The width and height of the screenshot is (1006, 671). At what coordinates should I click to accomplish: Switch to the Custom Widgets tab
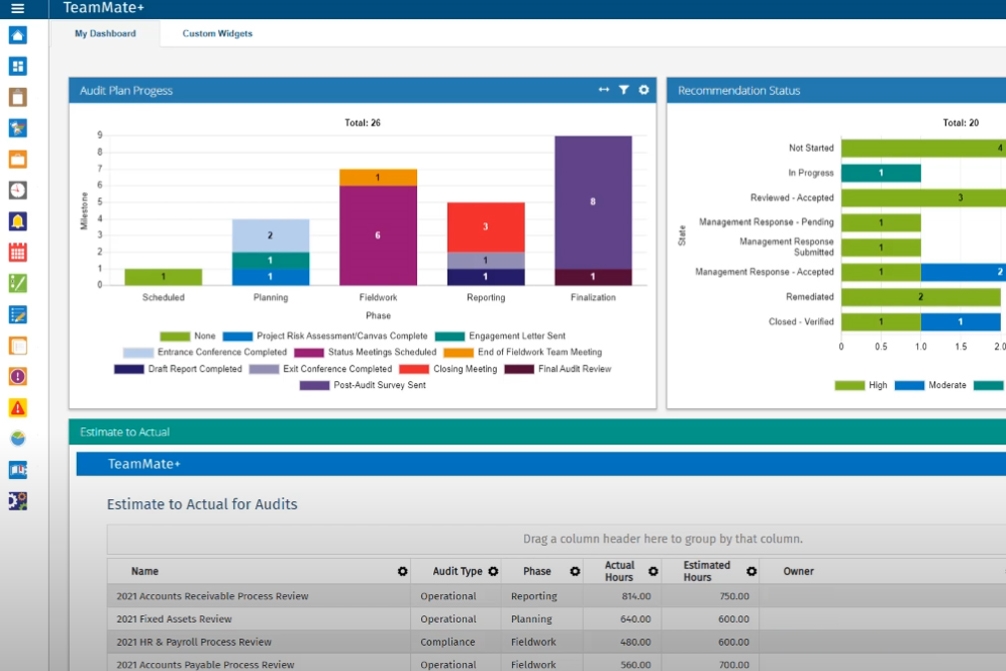pos(217,33)
